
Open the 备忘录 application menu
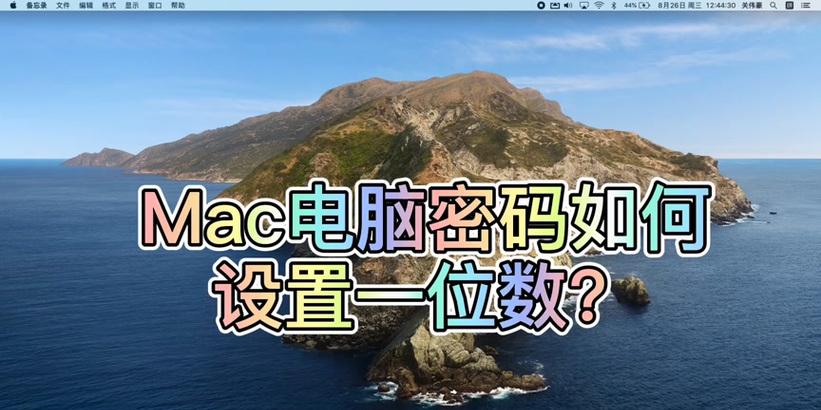(37, 5)
